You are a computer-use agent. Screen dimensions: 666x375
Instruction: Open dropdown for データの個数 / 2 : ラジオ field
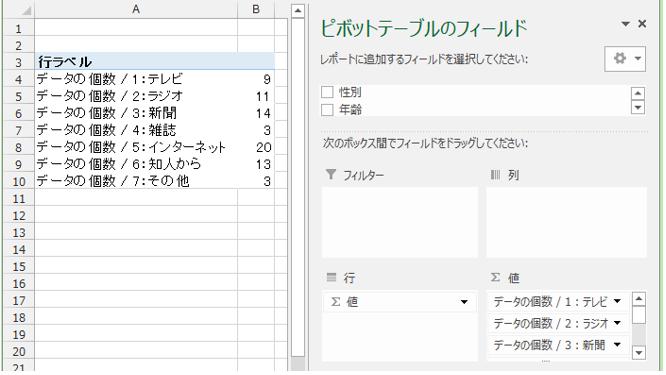click(617, 323)
